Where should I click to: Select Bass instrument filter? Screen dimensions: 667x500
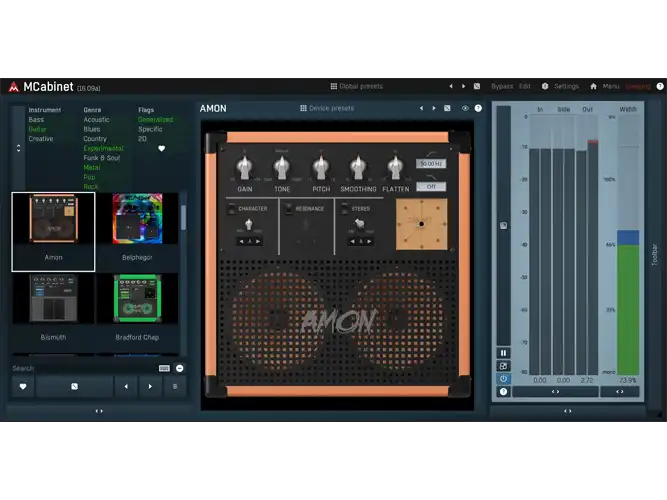[x=36, y=120]
